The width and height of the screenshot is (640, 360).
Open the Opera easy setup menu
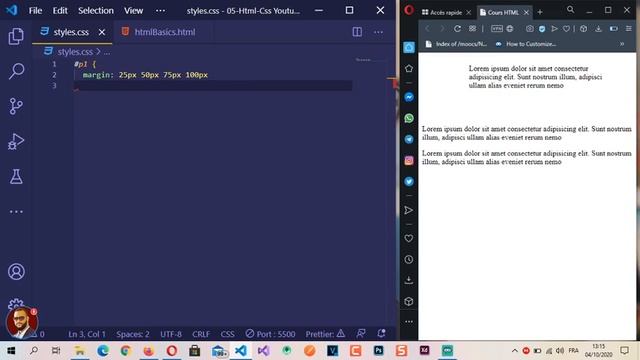coord(629,29)
